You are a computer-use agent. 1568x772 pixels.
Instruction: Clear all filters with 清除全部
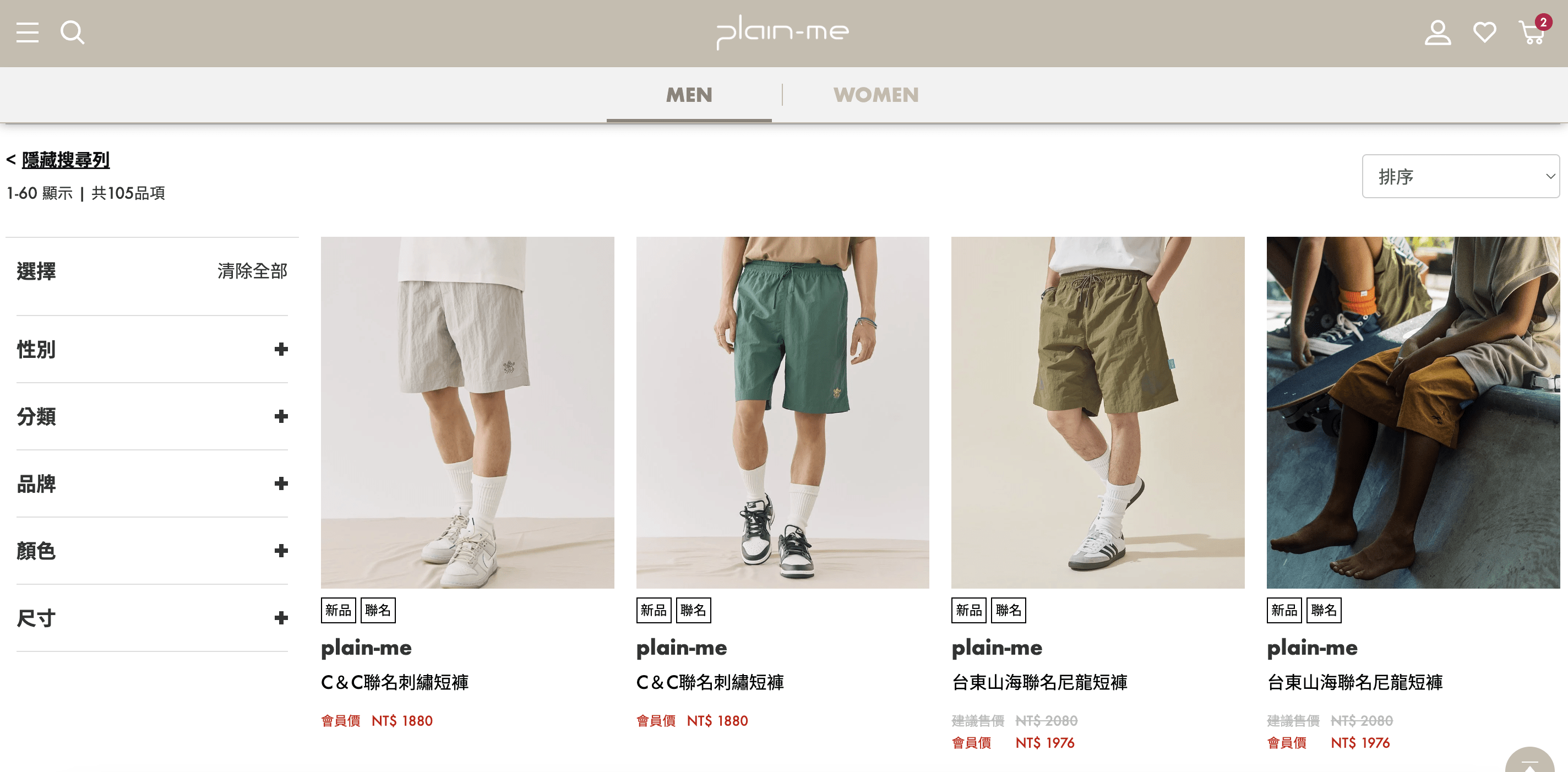tap(252, 271)
